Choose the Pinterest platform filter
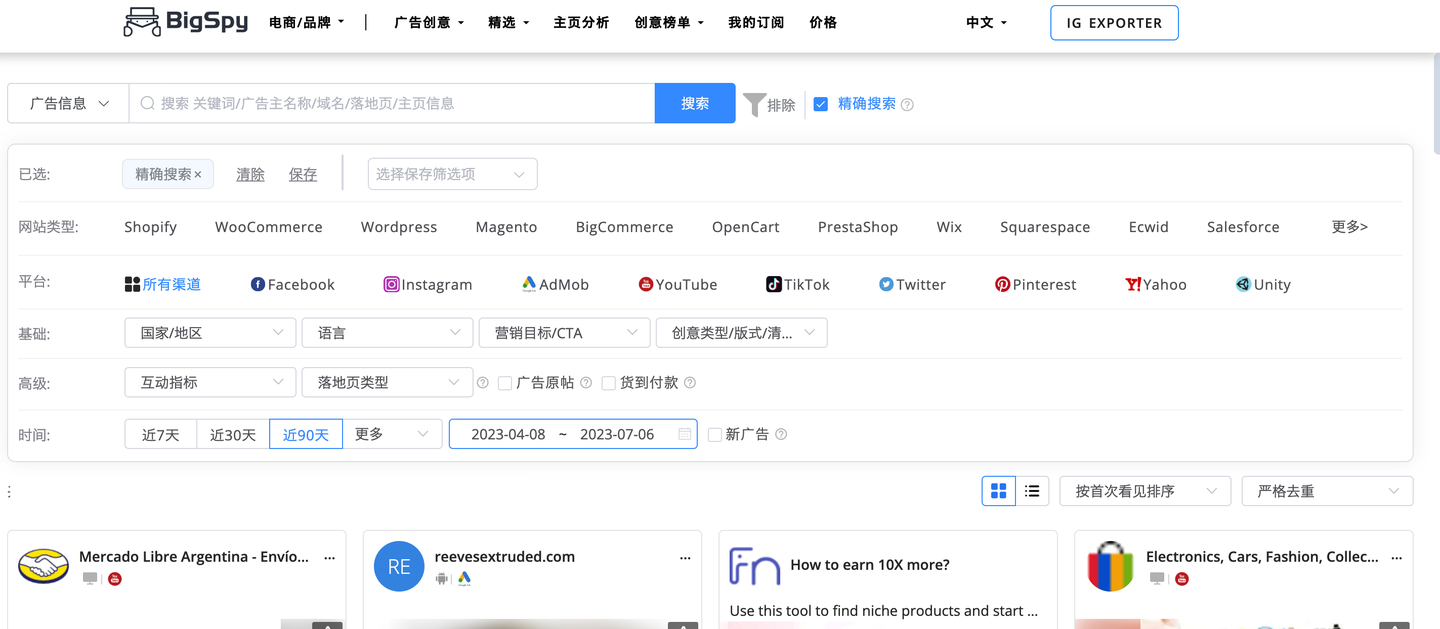Screen dimensions: 1440x629 (1035, 285)
